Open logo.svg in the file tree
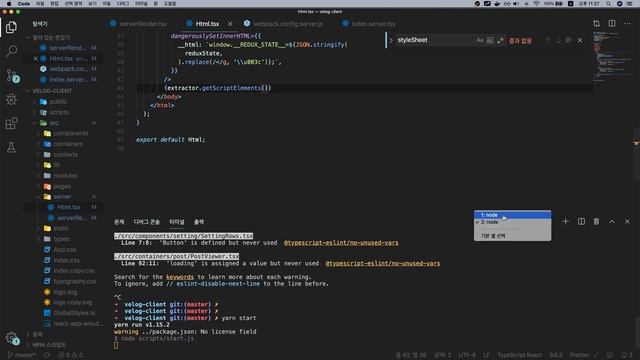 [65, 292]
